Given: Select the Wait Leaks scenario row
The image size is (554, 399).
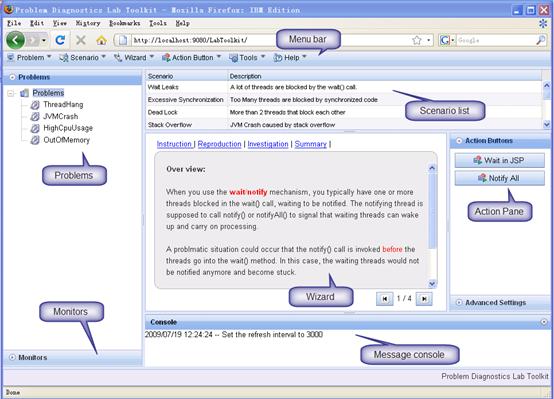Looking at the screenshot, I should (x=344, y=87).
